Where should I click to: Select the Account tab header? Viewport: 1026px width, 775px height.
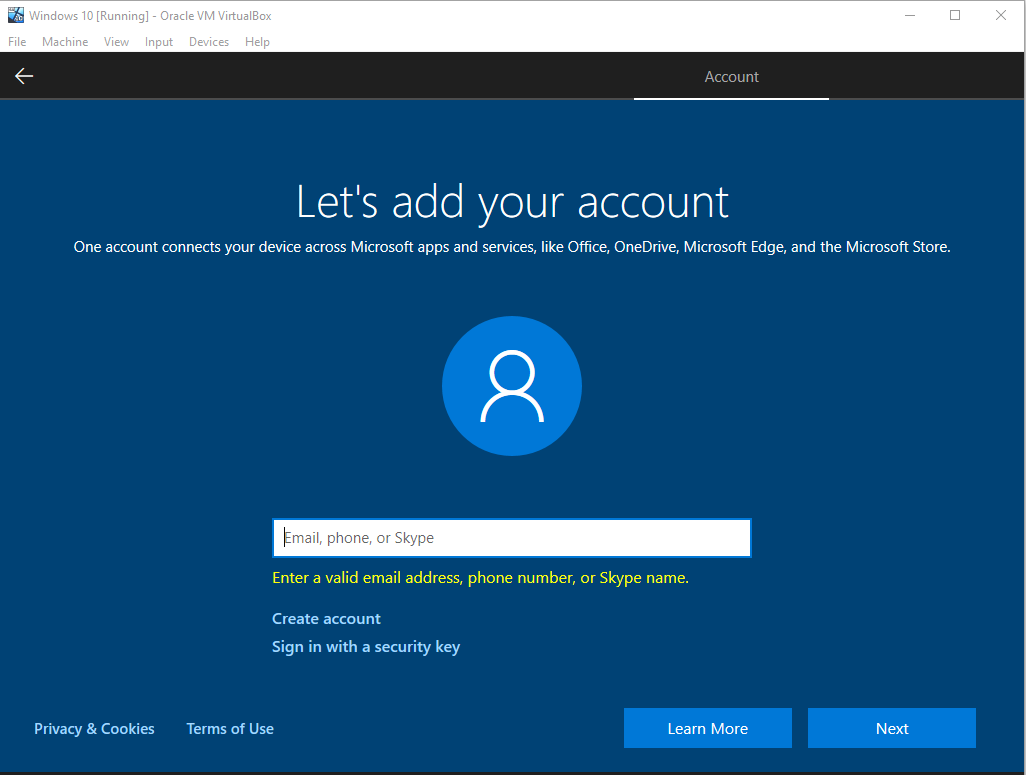pos(731,76)
